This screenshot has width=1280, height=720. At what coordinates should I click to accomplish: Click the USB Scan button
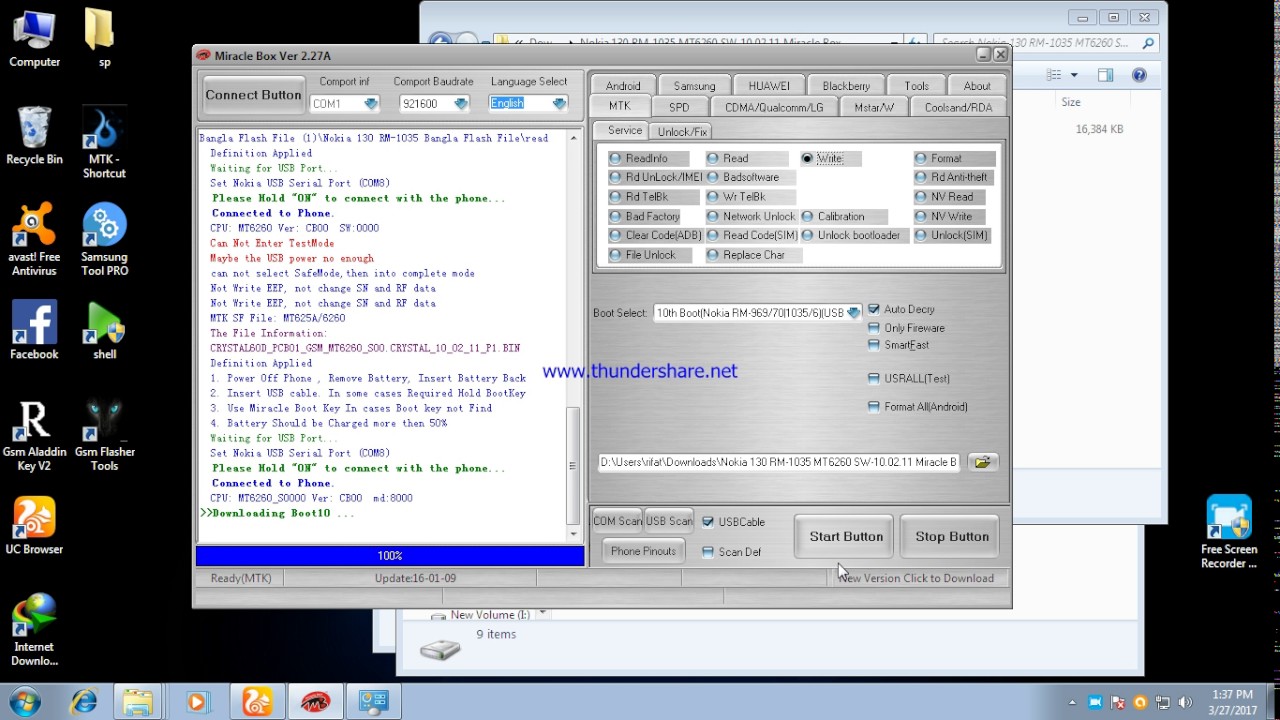pos(669,521)
